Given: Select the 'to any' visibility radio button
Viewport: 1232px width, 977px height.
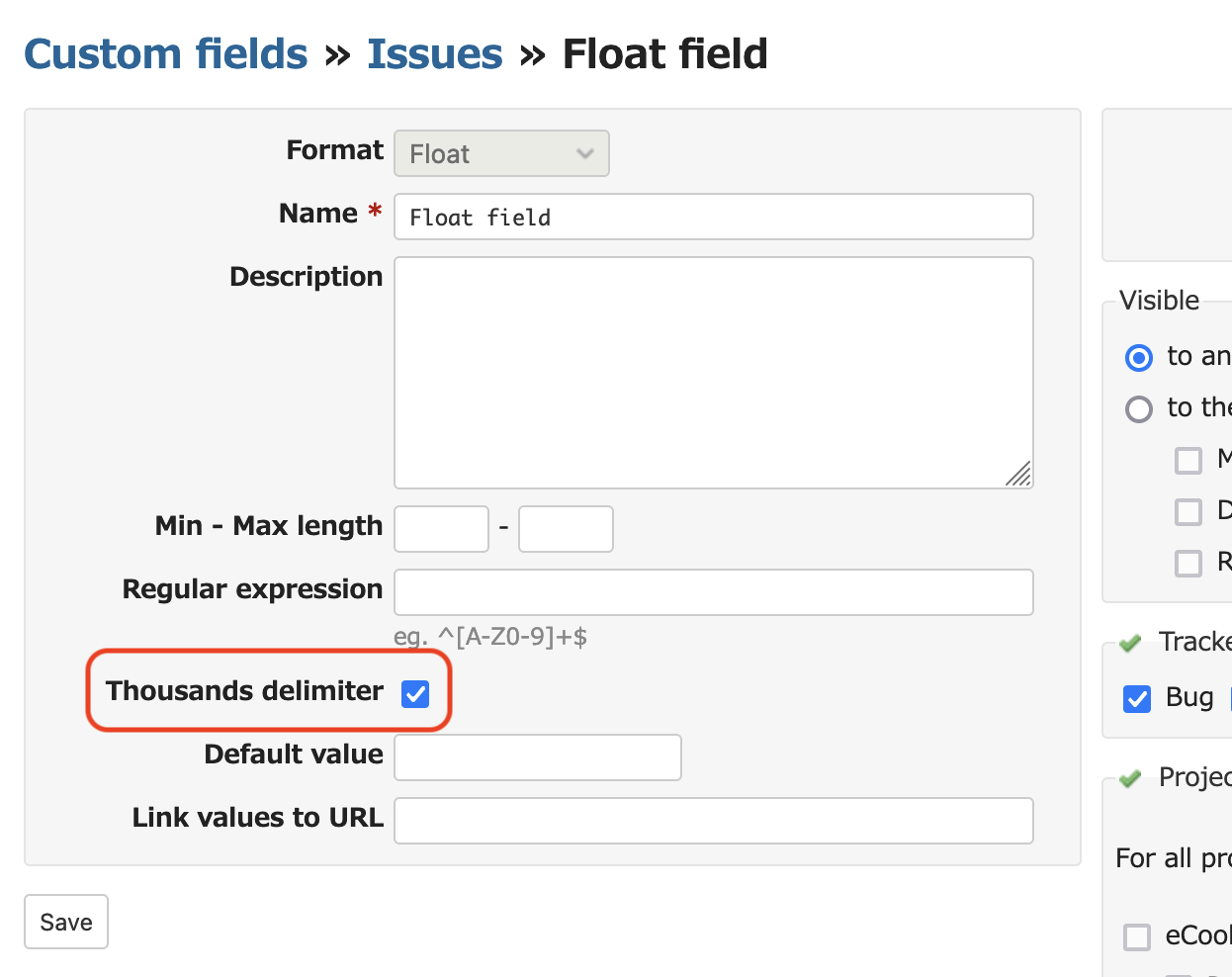Looking at the screenshot, I should point(1139,357).
